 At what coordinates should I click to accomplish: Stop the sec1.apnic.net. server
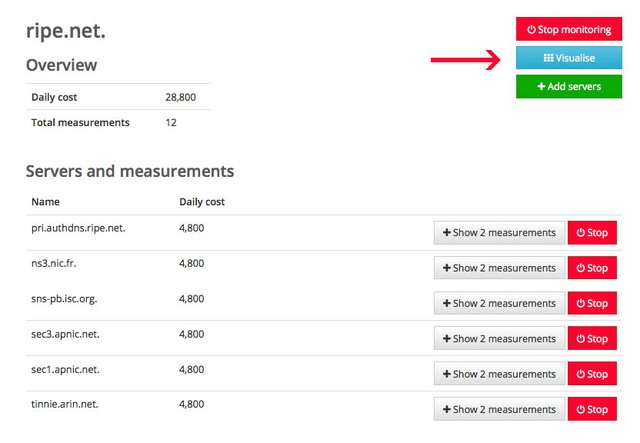(x=592, y=374)
